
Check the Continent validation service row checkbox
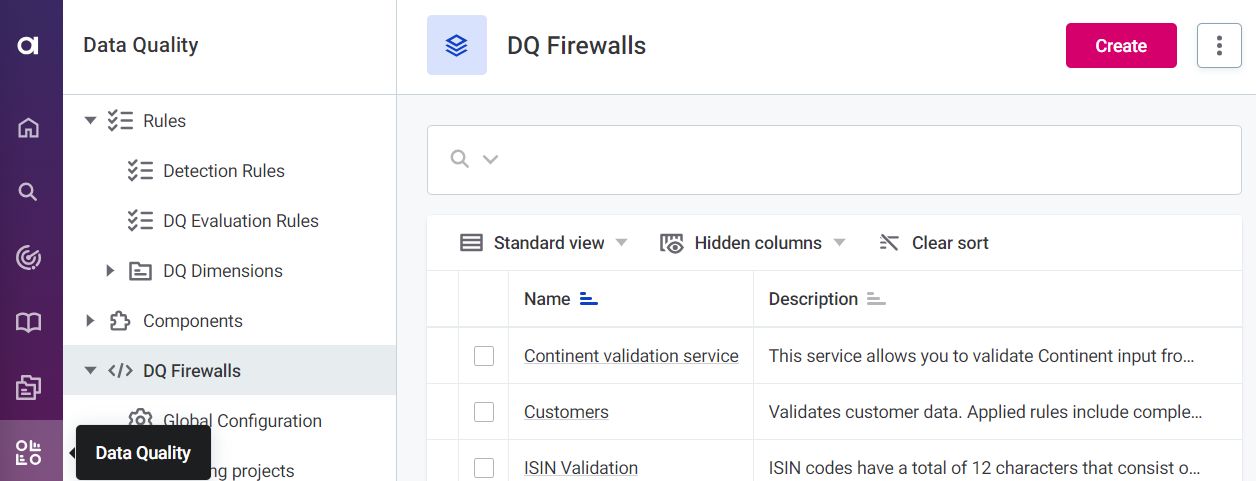(484, 356)
